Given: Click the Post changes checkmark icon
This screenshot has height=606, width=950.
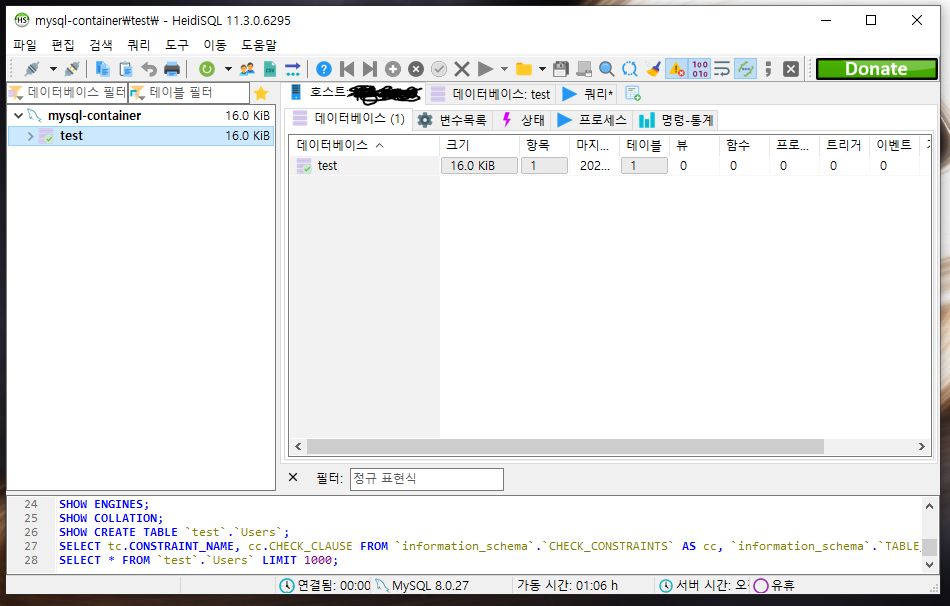Looking at the screenshot, I should tap(439, 69).
